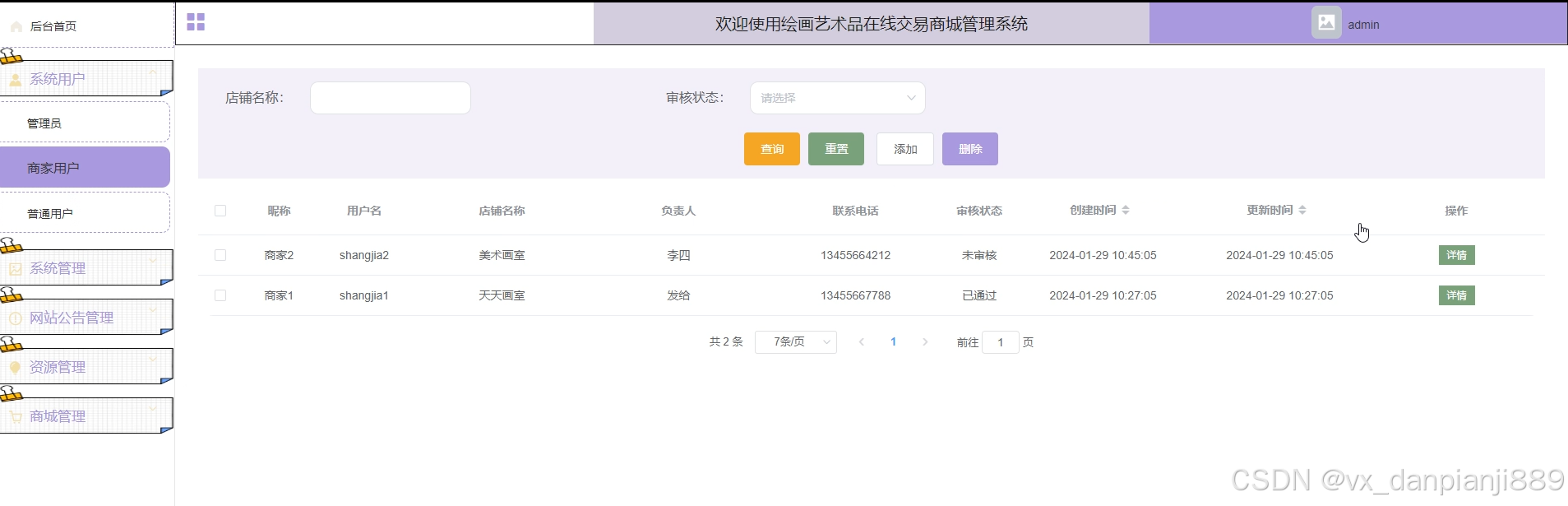The height and width of the screenshot is (506, 1568).
Task: Click the admin username label
Action: 1363,25
